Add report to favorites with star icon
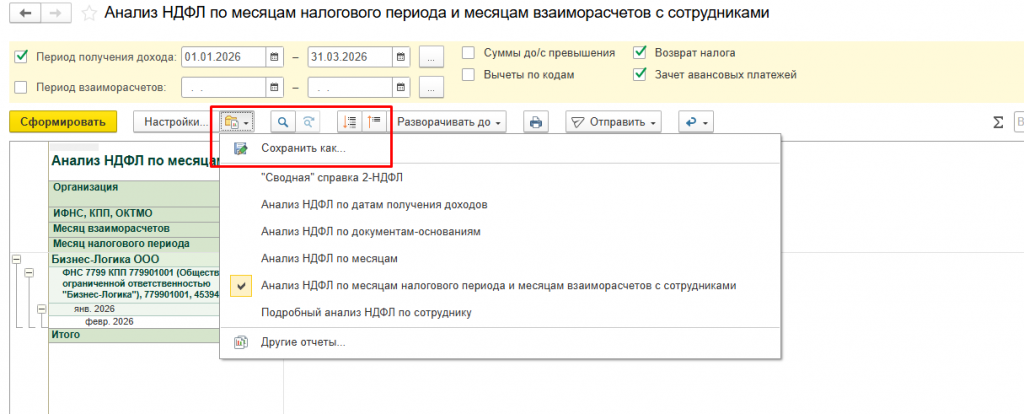The height and width of the screenshot is (414, 1024). click(x=88, y=14)
